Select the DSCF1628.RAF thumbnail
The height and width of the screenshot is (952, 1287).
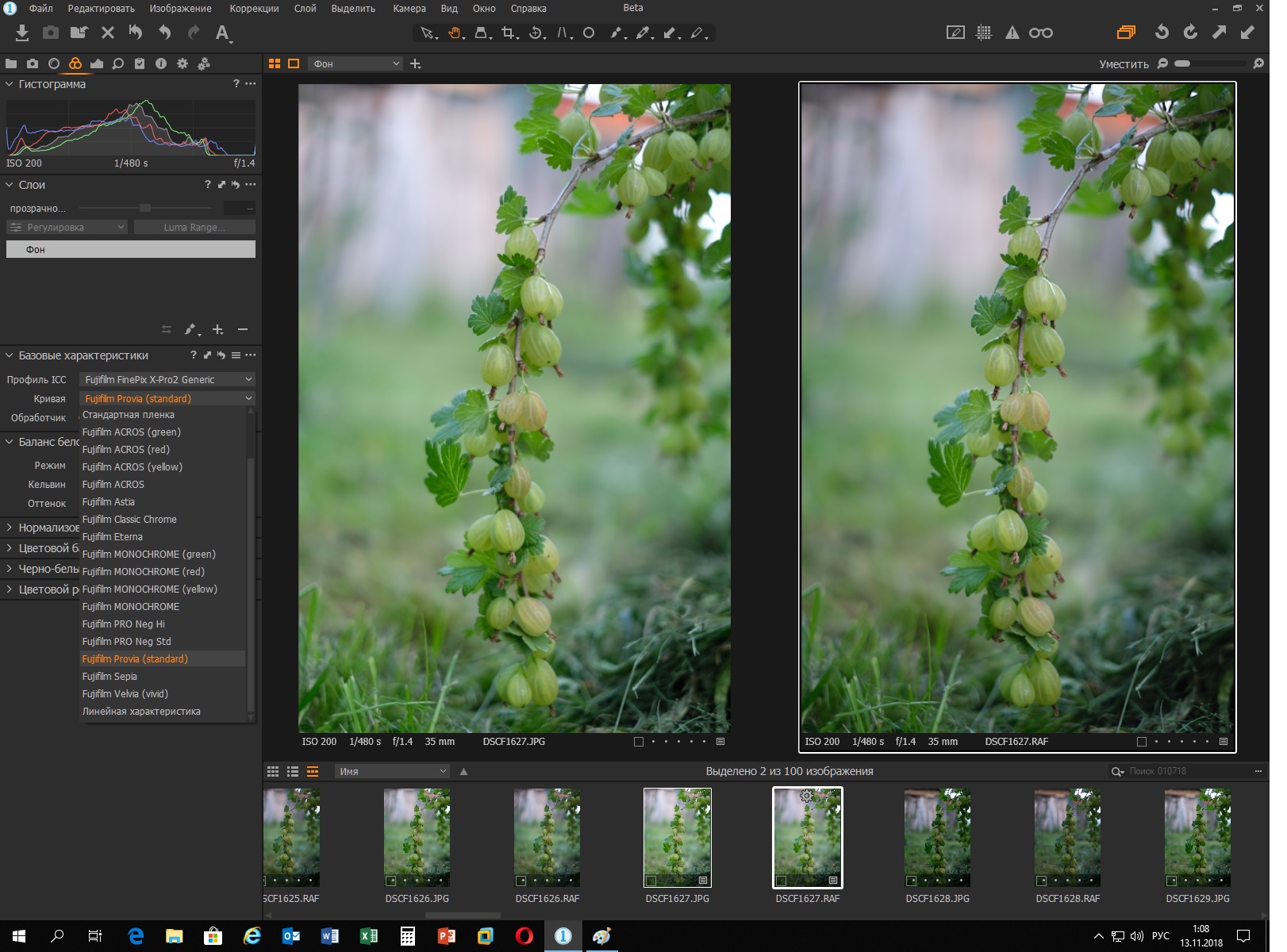pyautogui.click(x=1067, y=838)
